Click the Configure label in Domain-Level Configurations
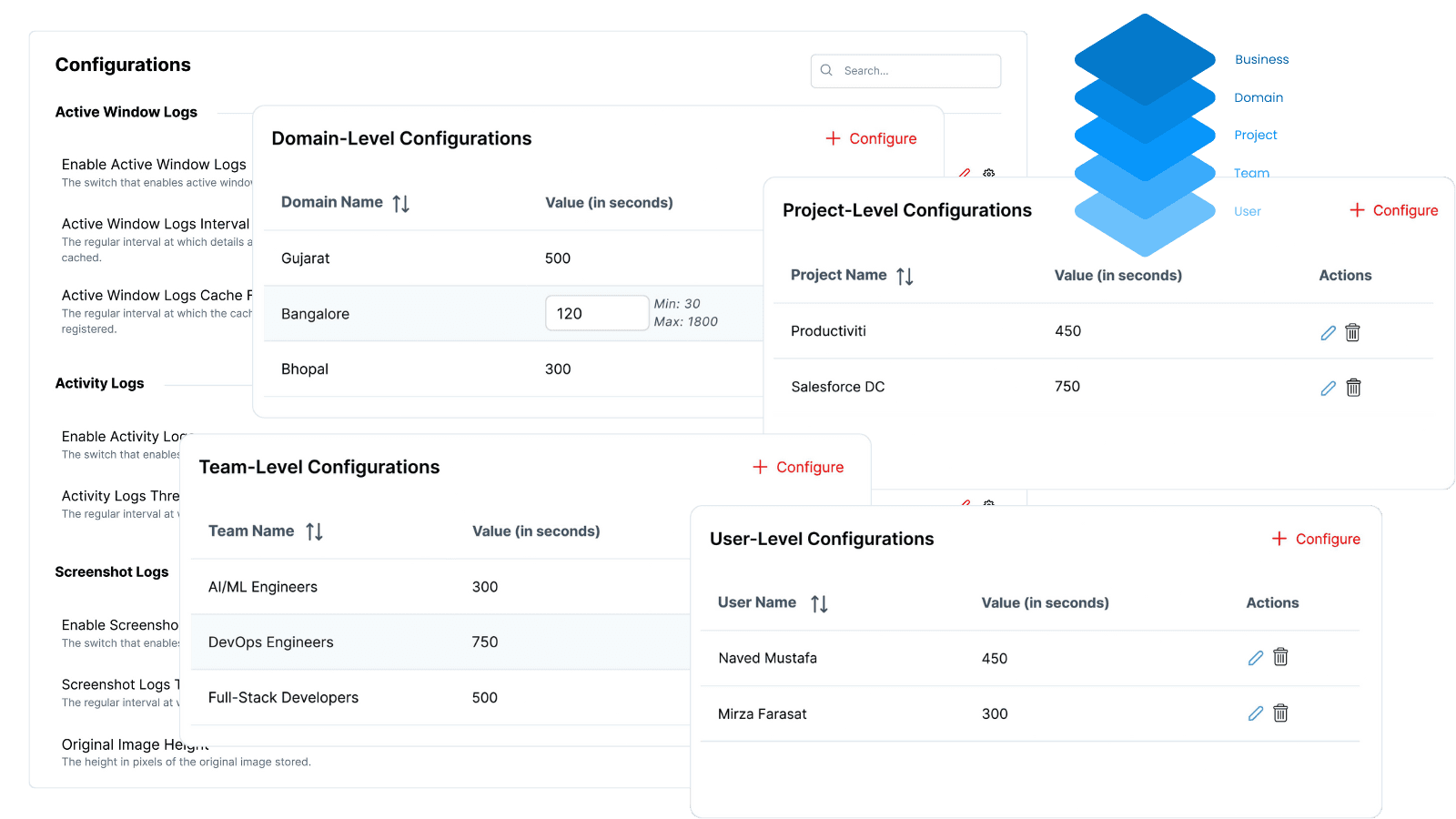The height and width of the screenshot is (819, 1456). point(883,138)
